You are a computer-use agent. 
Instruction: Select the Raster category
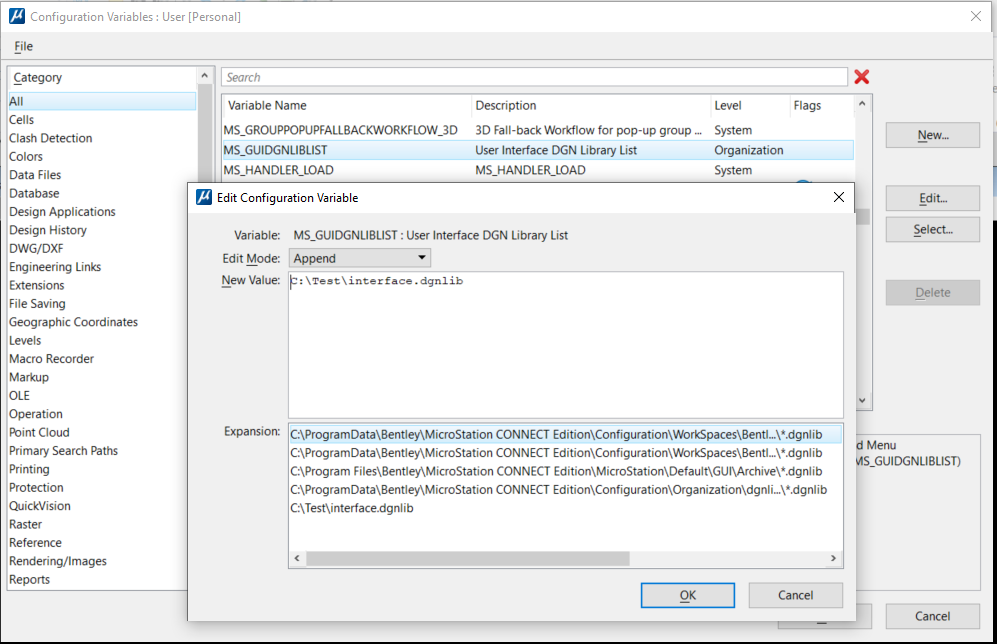tap(98, 525)
